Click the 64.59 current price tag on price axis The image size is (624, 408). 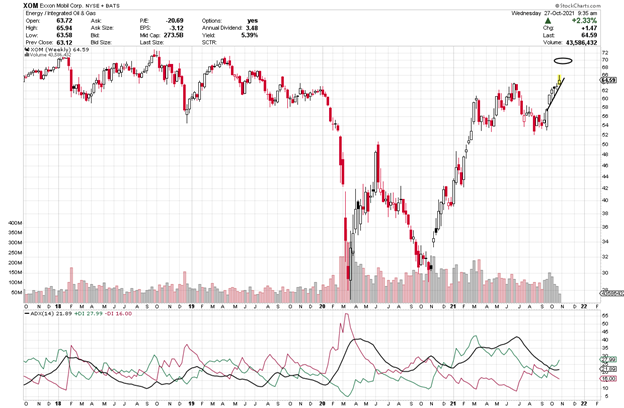pos(608,81)
